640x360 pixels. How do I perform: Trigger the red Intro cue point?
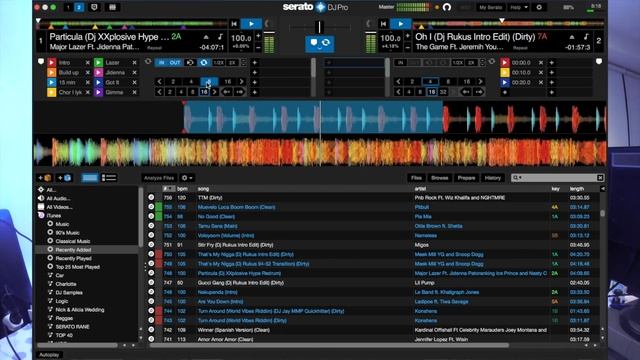(52, 63)
